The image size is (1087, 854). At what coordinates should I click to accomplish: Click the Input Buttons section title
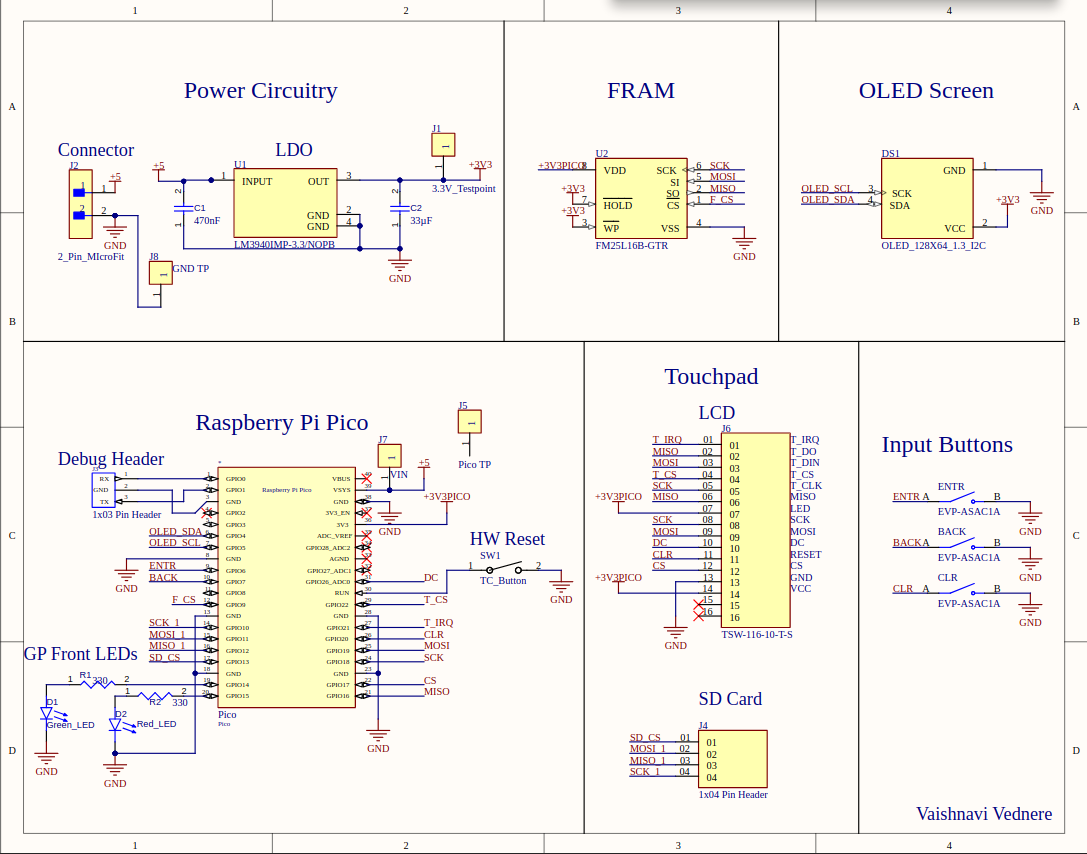947,444
